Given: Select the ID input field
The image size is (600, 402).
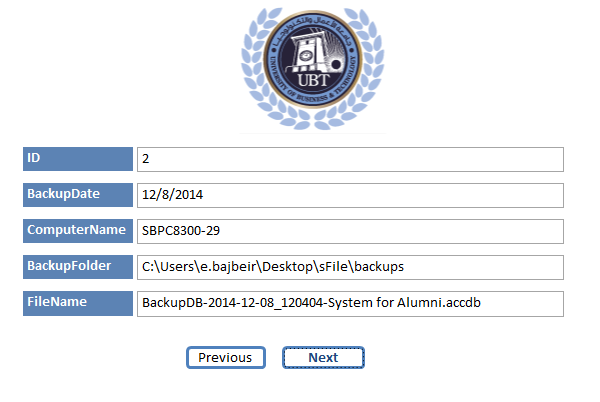Looking at the screenshot, I should pyautogui.click(x=350, y=159).
